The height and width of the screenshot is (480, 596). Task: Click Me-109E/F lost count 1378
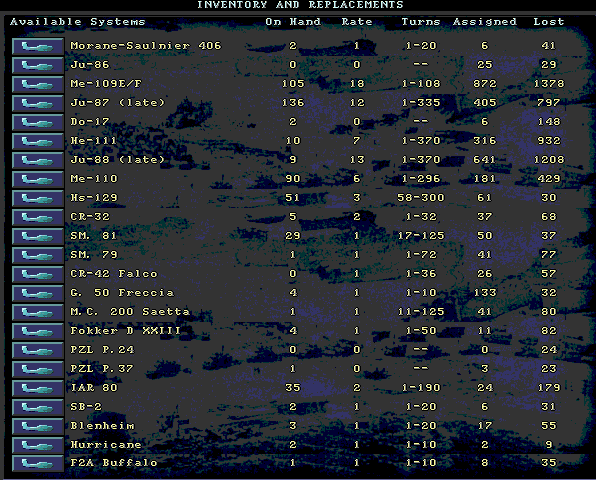549,84
